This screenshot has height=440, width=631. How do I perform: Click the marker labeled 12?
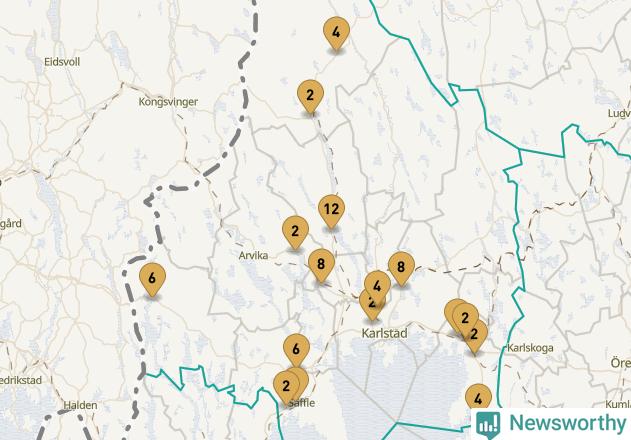331,211
